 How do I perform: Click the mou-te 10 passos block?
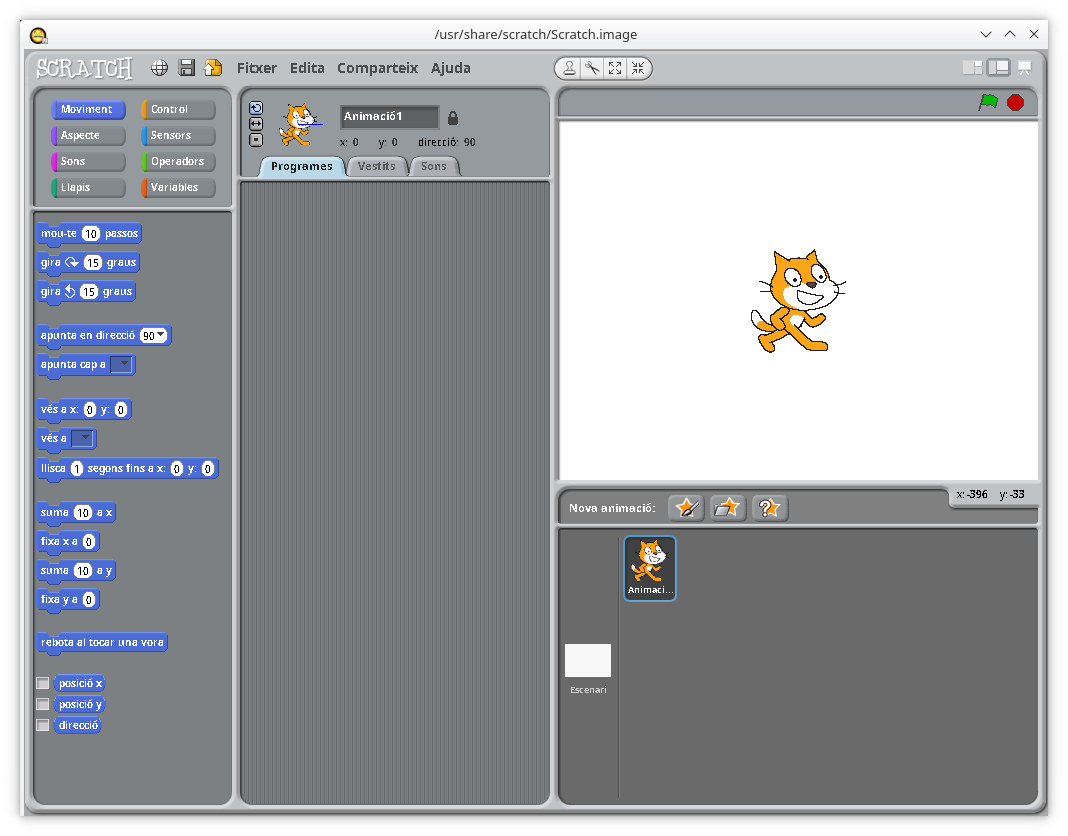[x=89, y=234]
